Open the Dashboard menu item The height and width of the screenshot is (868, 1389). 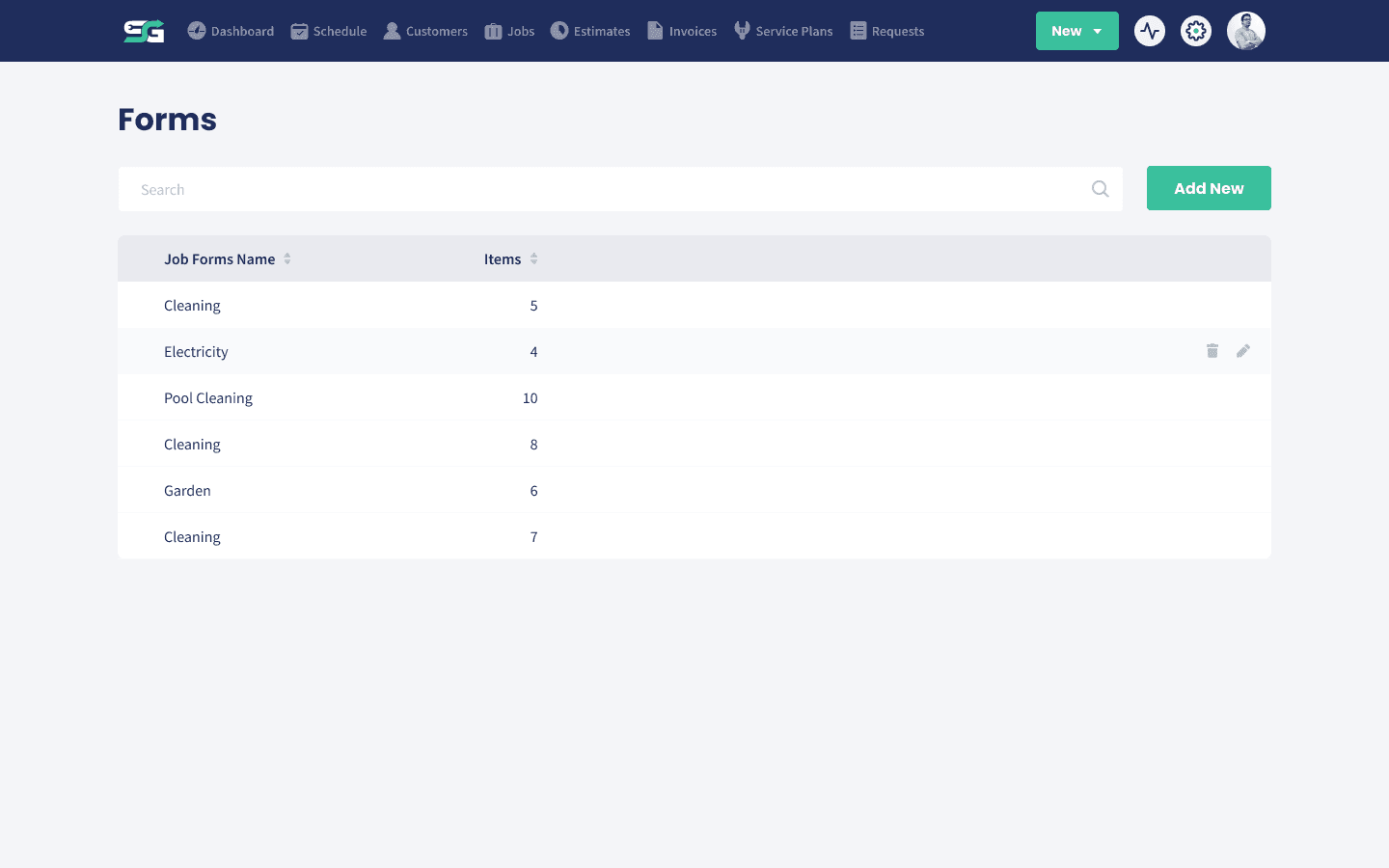[x=231, y=31]
